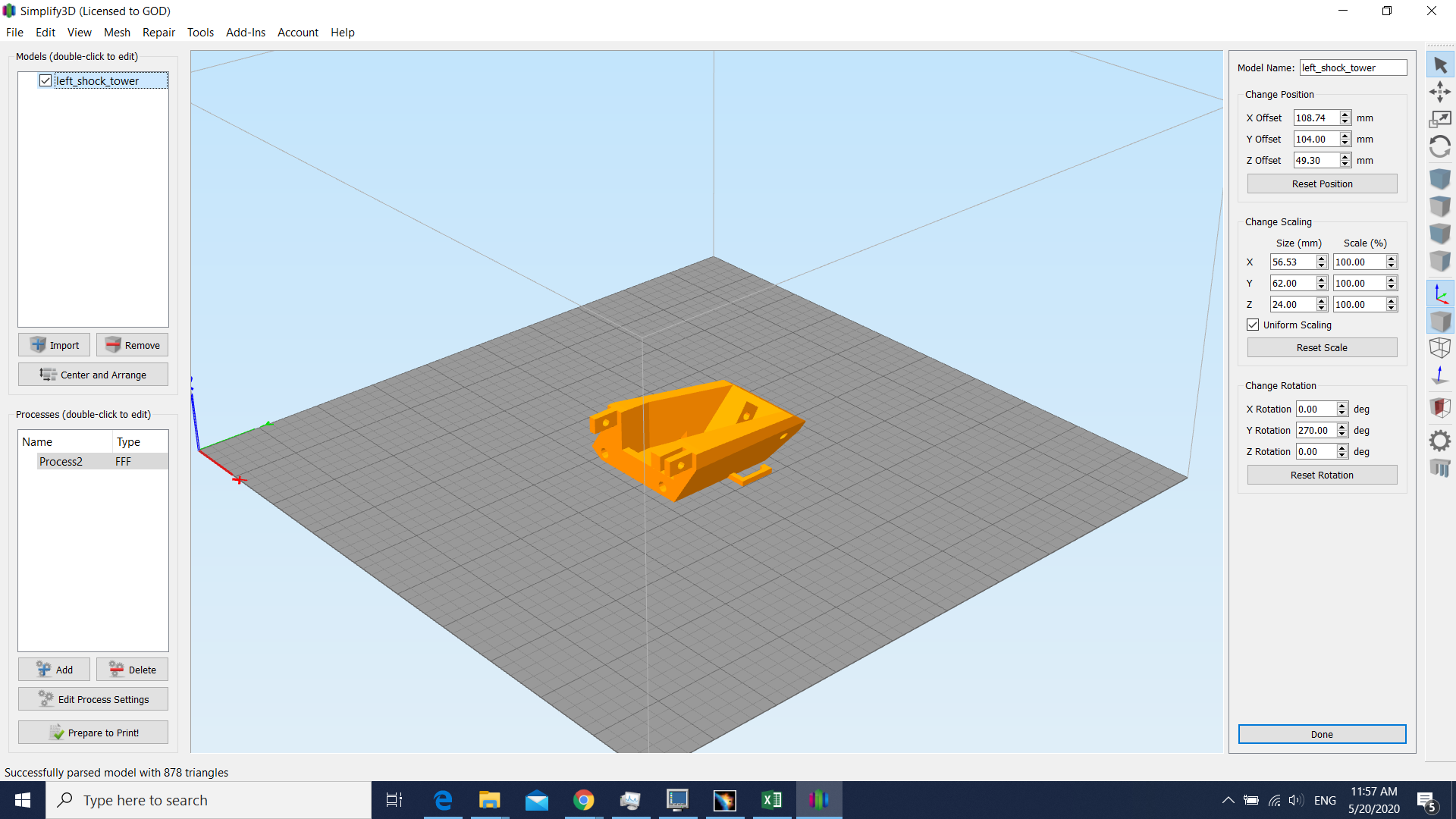Toggle coordinate axes display icon
1456x819 pixels.
pyautogui.click(x=1440, y=294)
